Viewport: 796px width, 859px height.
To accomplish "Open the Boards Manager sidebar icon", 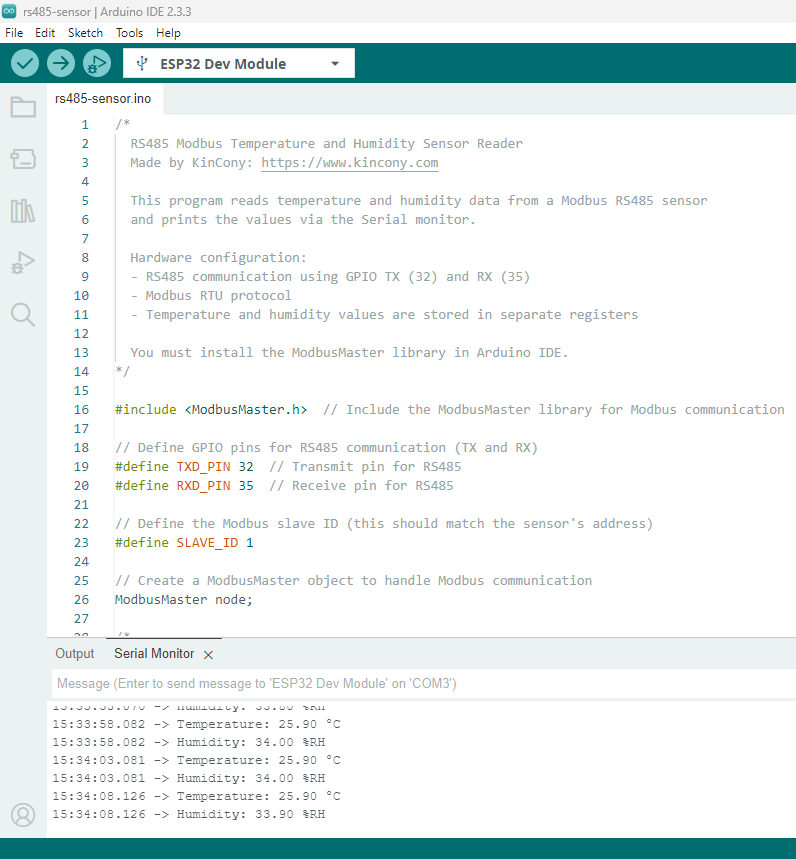I will (x=23, y=159).
